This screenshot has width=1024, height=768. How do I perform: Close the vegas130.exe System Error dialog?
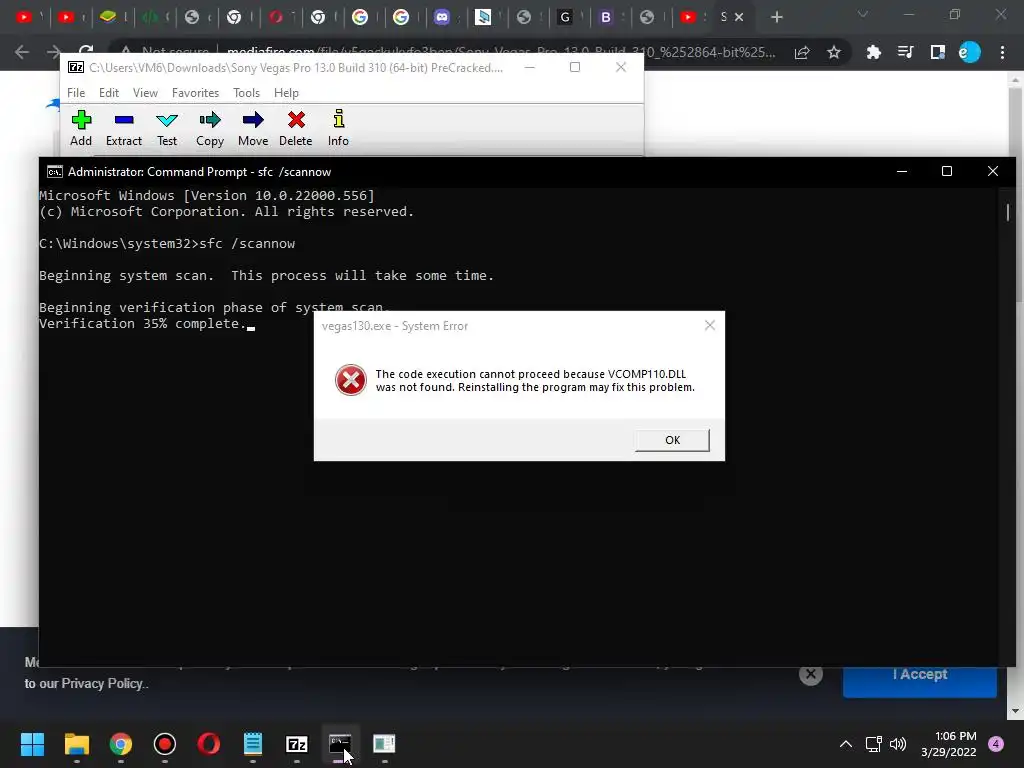(x=710, y=325)
